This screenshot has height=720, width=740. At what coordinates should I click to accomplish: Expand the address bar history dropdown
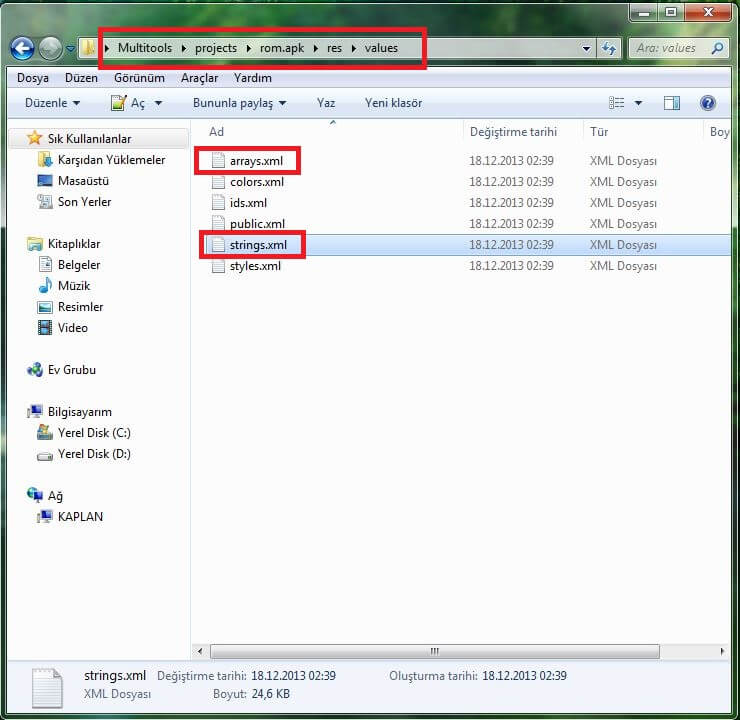click(x=586, y=48)
